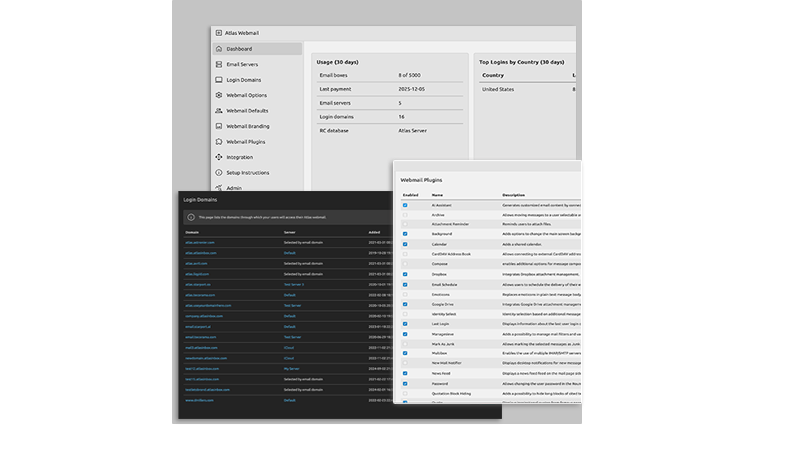Enable the Emoticons plugin

point(405,295)
